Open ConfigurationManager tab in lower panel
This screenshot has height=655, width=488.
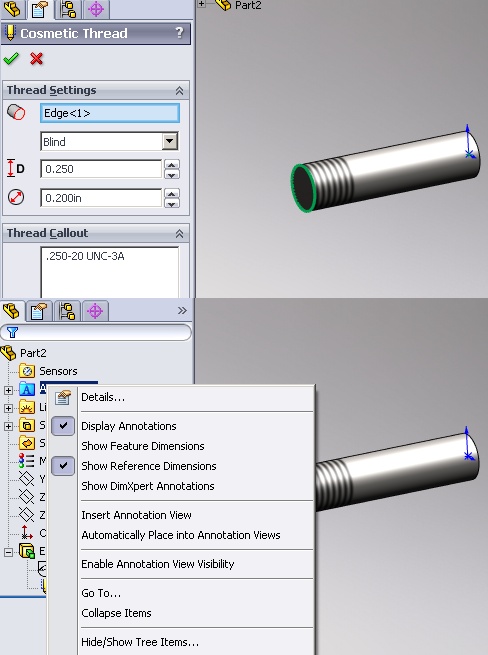[67, 311]
